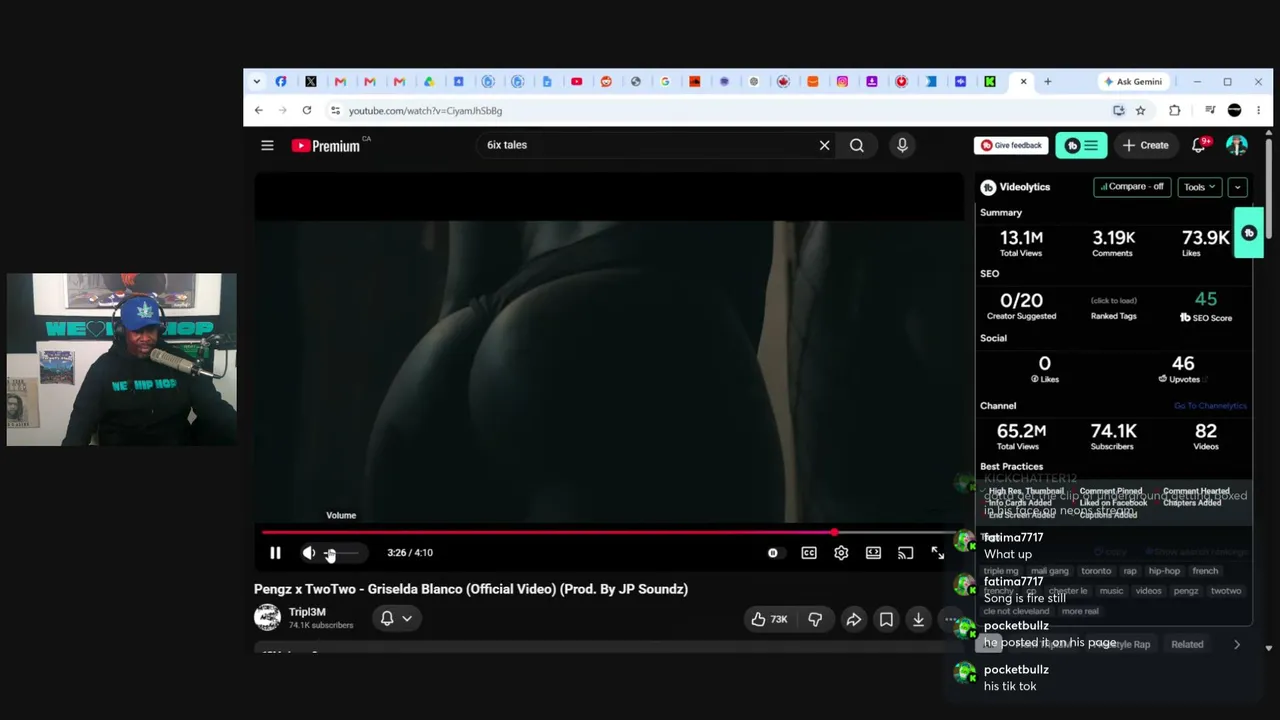View site information icon in address bar

tap(335, 110)
